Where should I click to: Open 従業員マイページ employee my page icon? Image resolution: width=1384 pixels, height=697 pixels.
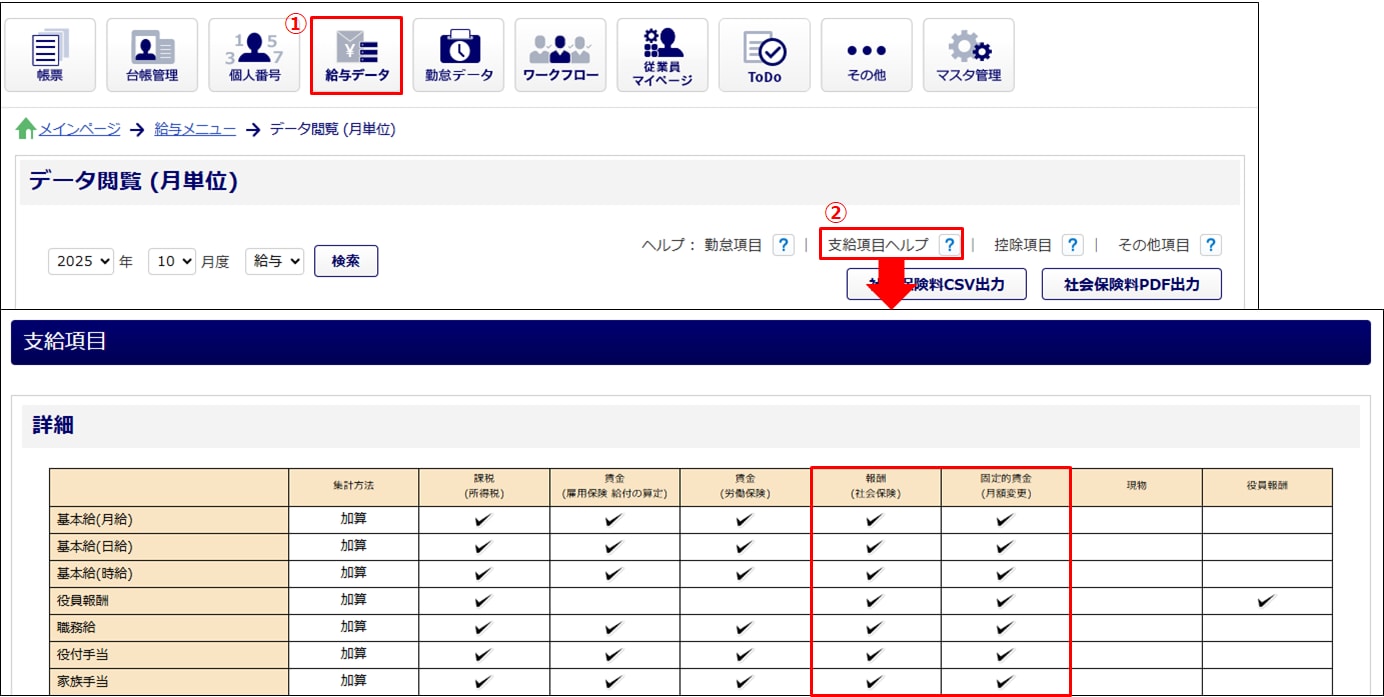(x=662, y=56)
